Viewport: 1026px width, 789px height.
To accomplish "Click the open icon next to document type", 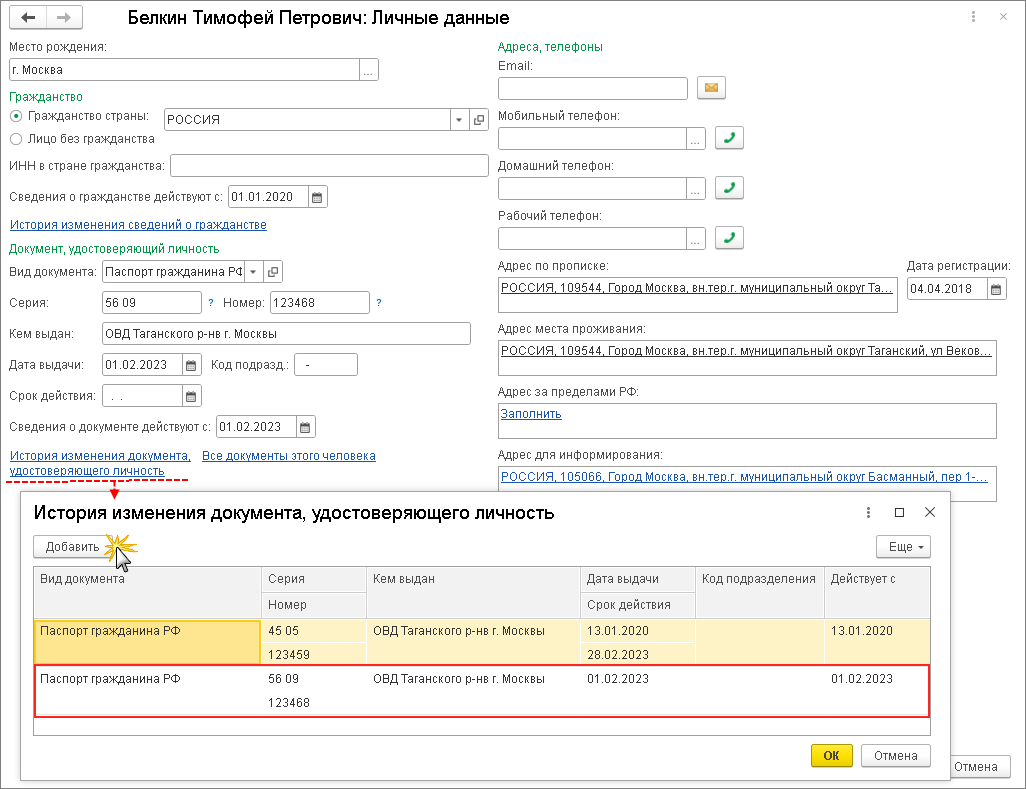I will [273, 272].
